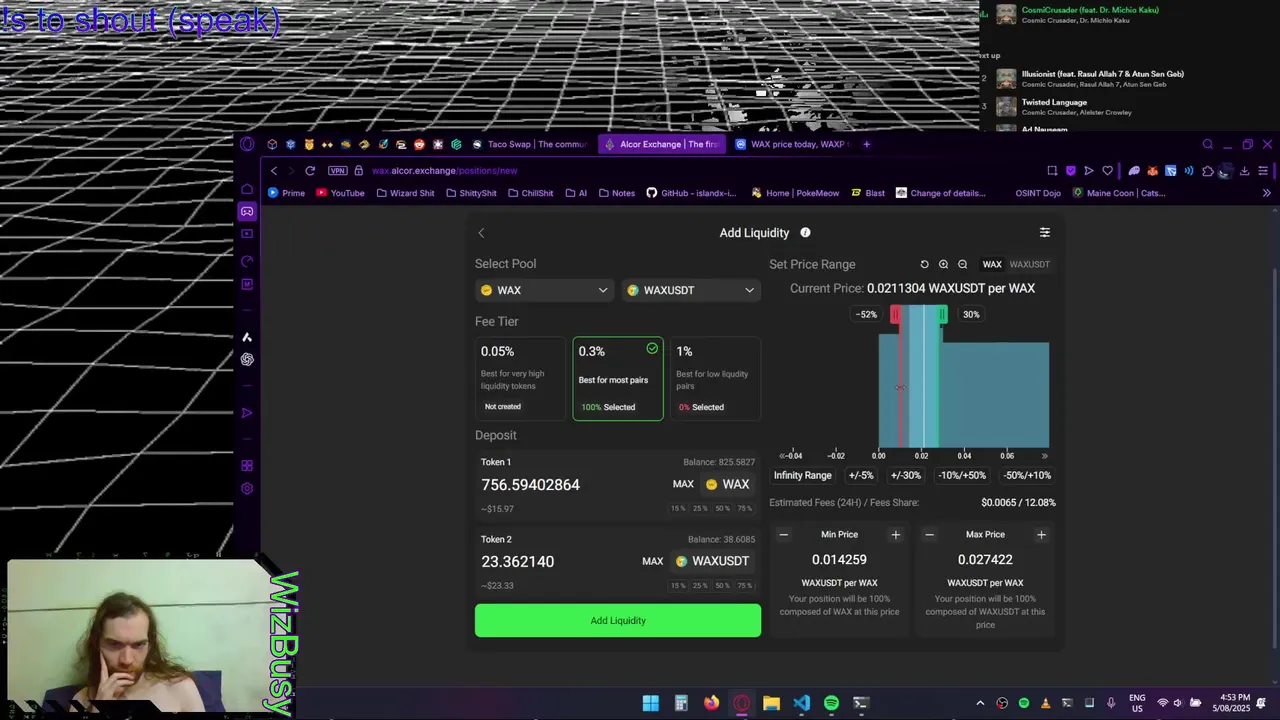1280x720 pixels.
Task: Open the Windows Start menu
Action: pyautogui.click(x=651, y=703)
